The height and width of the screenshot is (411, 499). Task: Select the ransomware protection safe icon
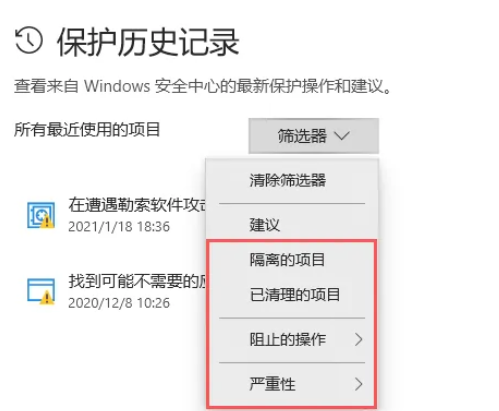pyautogui.click(x=41, y=215)
